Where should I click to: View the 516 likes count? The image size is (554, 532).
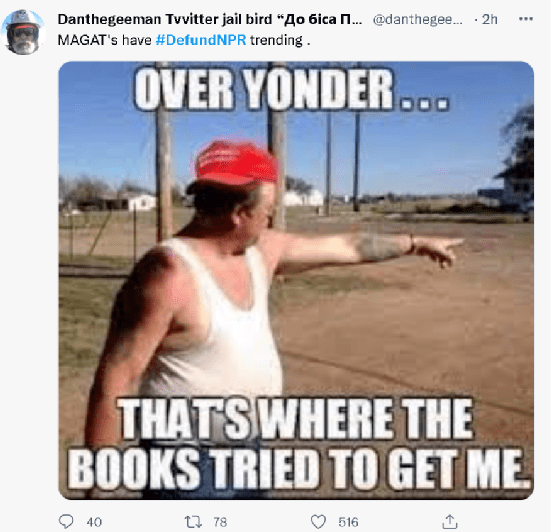(348, 522)
